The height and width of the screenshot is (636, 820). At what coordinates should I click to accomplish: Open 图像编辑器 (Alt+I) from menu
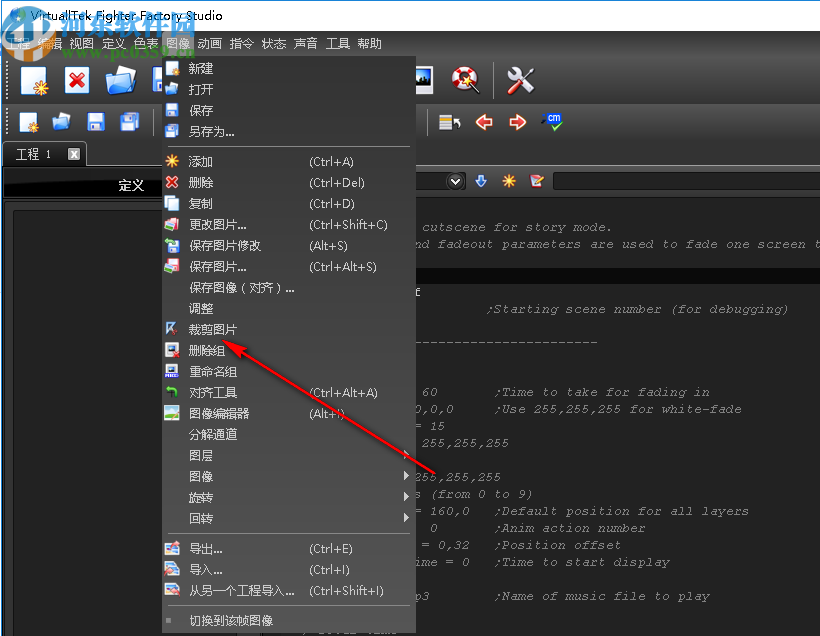point(289,414)
